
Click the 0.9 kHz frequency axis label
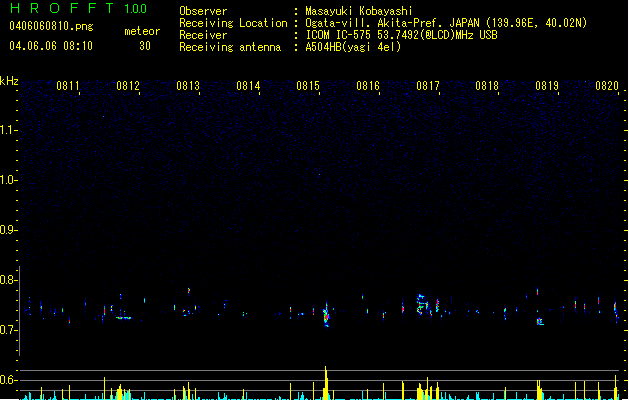click(x=8, y=230)
